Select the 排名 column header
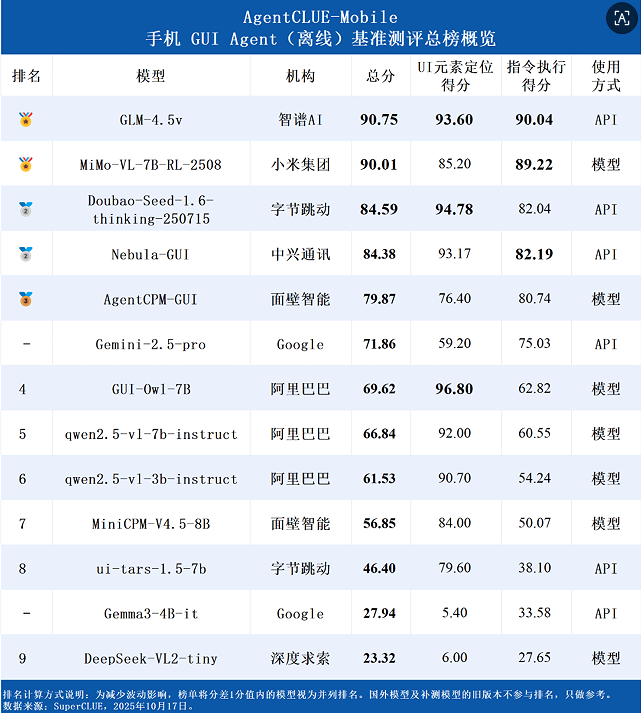641x713 pixels. [26, 76]
